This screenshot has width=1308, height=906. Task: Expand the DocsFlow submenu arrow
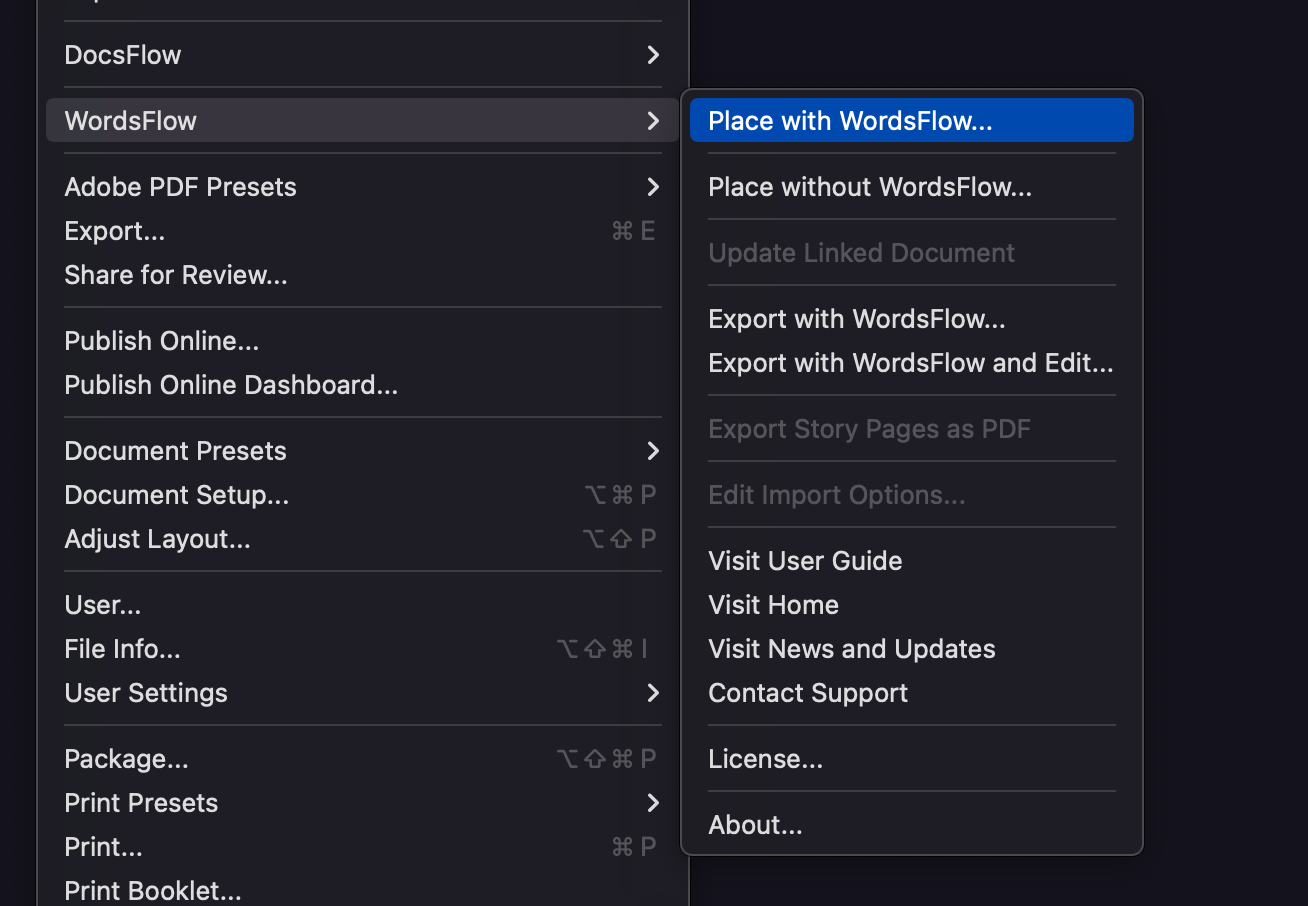pyautogui.click(x=652, y=55)
